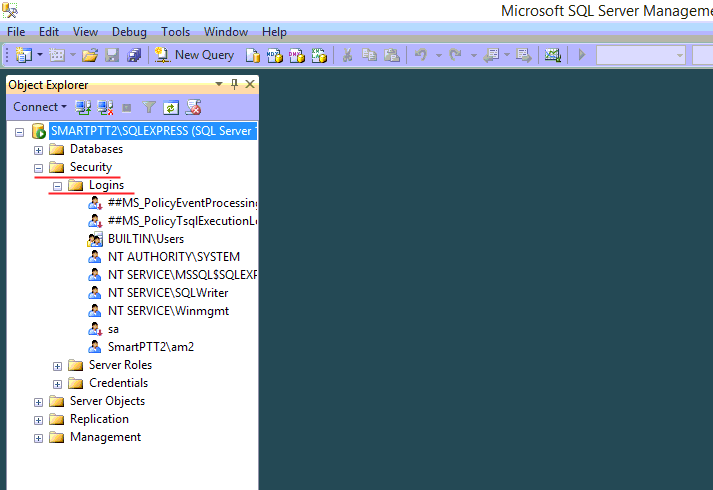Select the Credentials folder label

tap(118, 383)
